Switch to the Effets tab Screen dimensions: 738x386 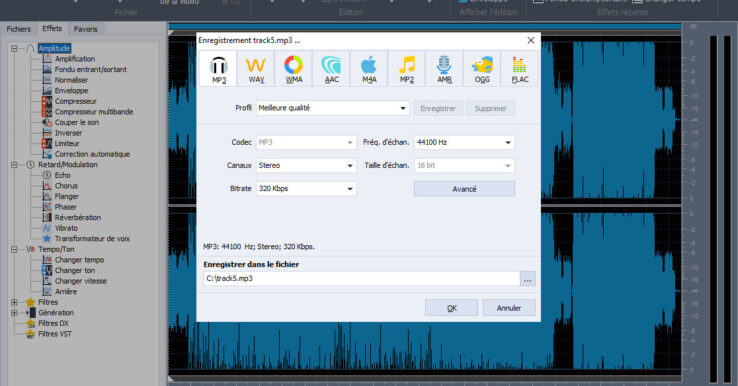(x=52, y=28)
